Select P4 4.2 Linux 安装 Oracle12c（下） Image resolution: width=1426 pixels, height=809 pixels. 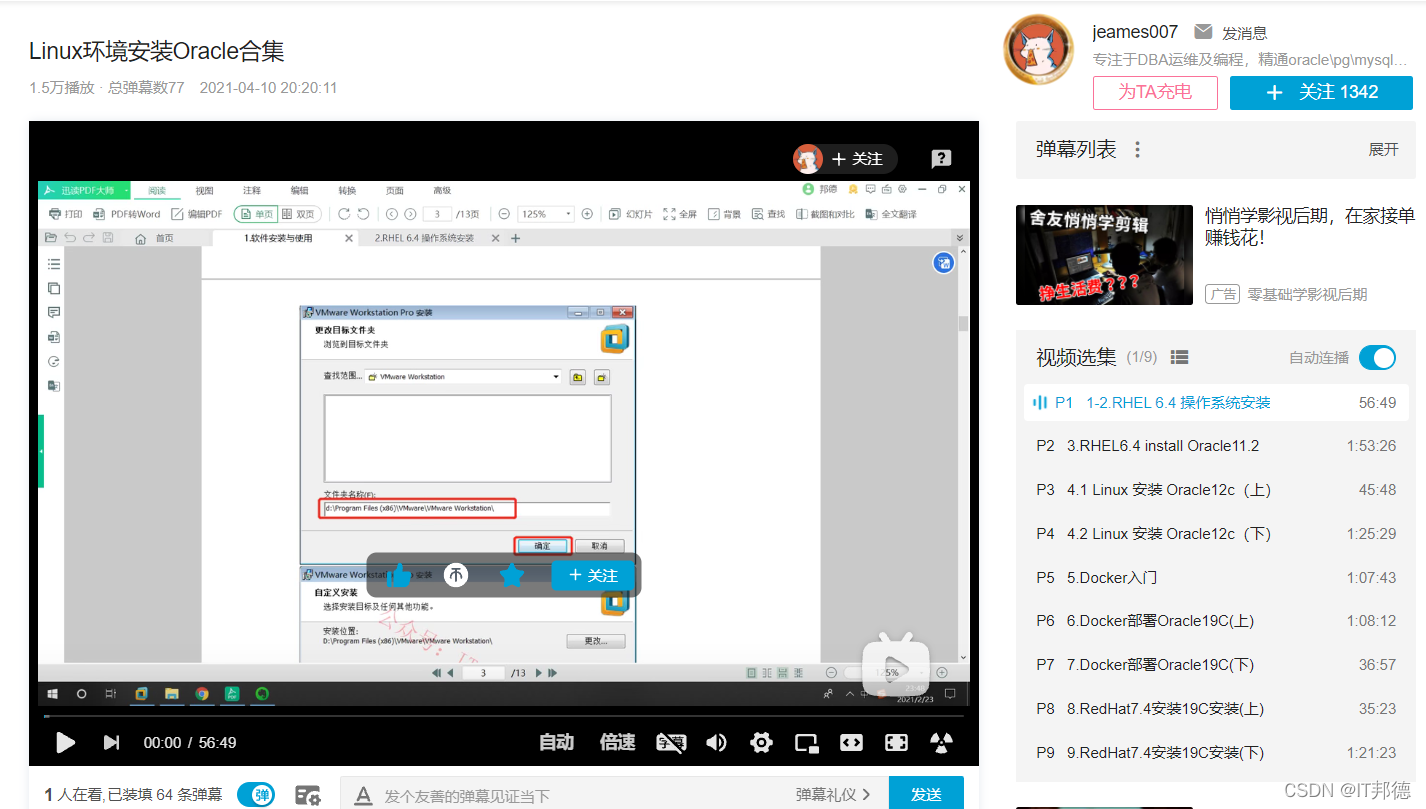point(1216,534)
